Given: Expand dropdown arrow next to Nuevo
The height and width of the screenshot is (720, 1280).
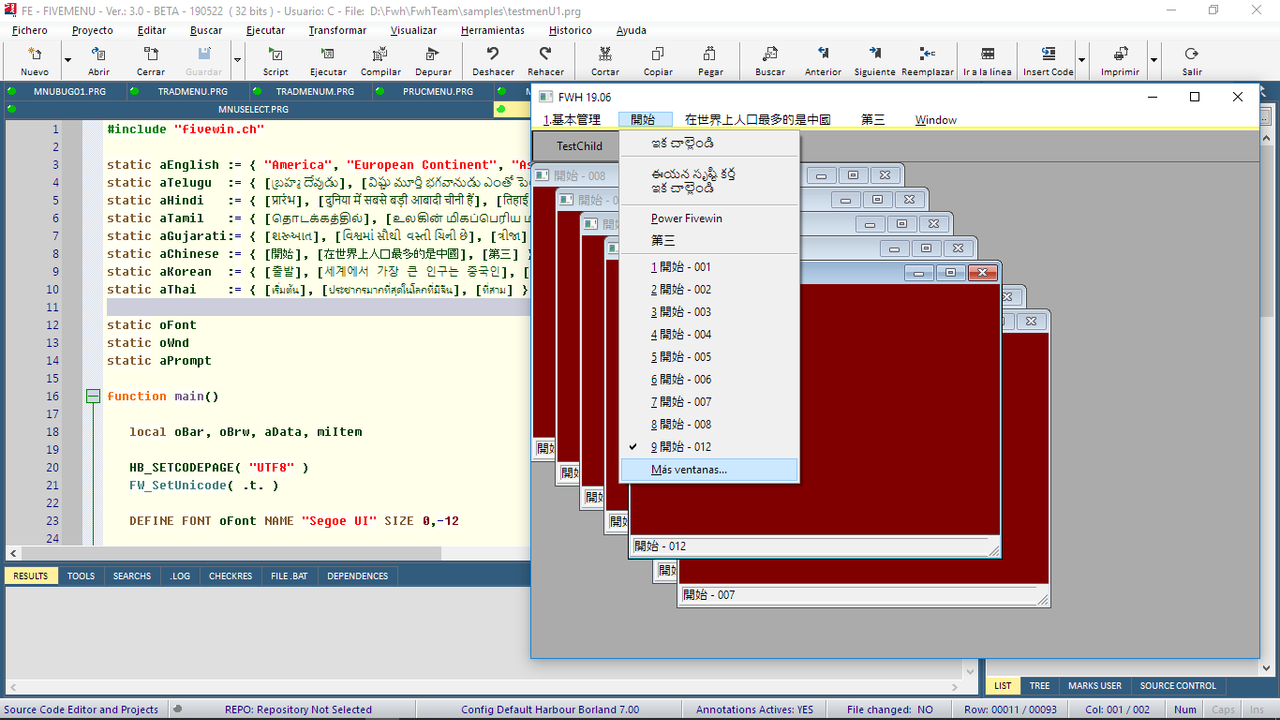Looking at the screenshot, I should [68, 60].
